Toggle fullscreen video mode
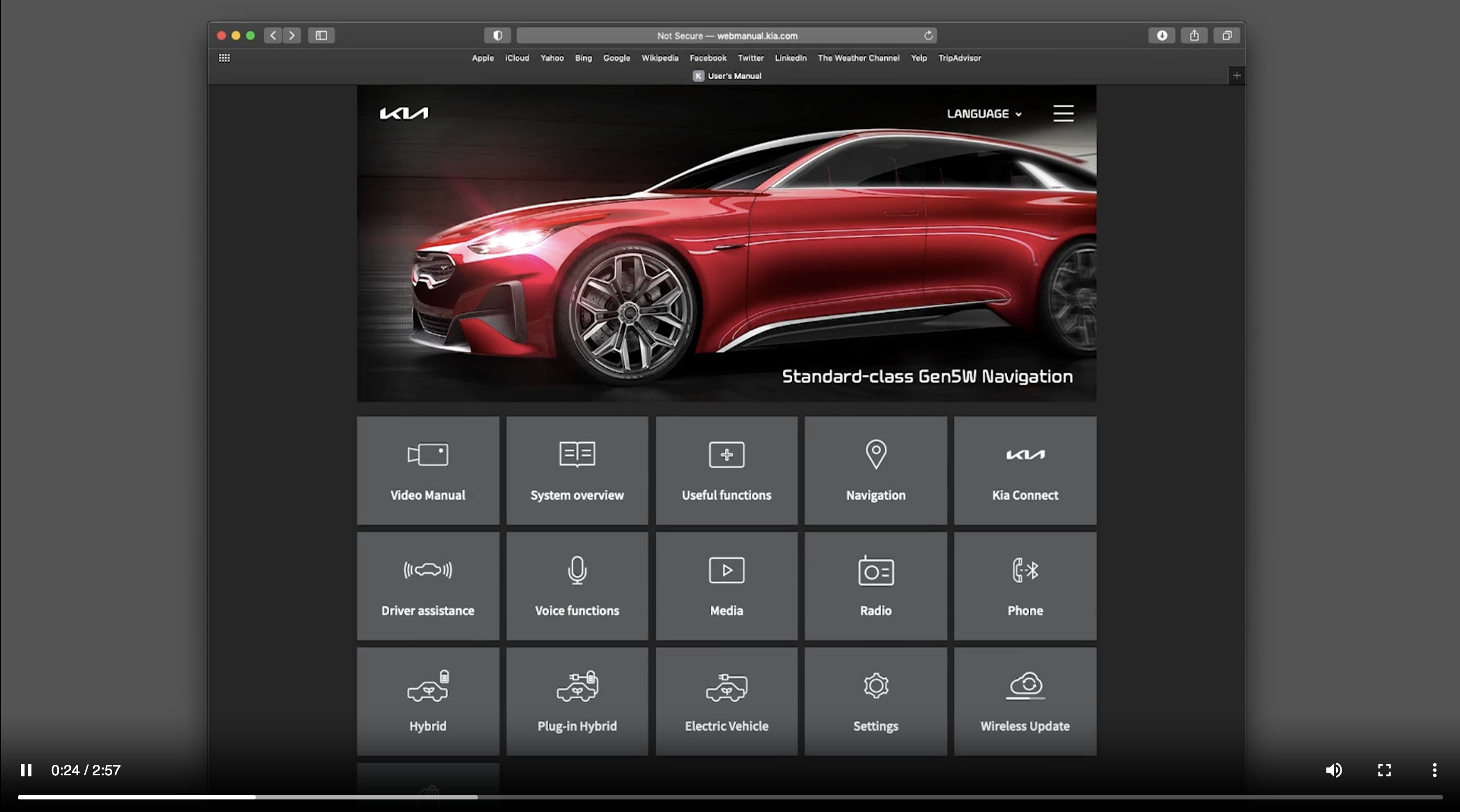 [1384, 770]
